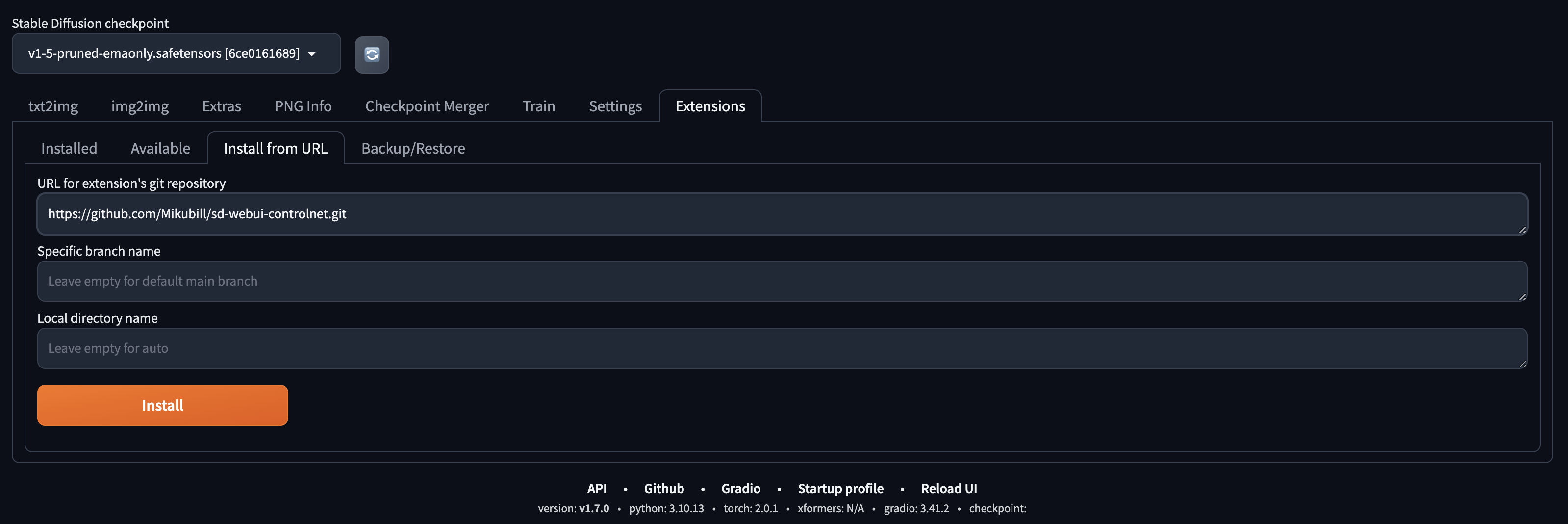Click the refresh checkpoint list icon

pos(371,55)
